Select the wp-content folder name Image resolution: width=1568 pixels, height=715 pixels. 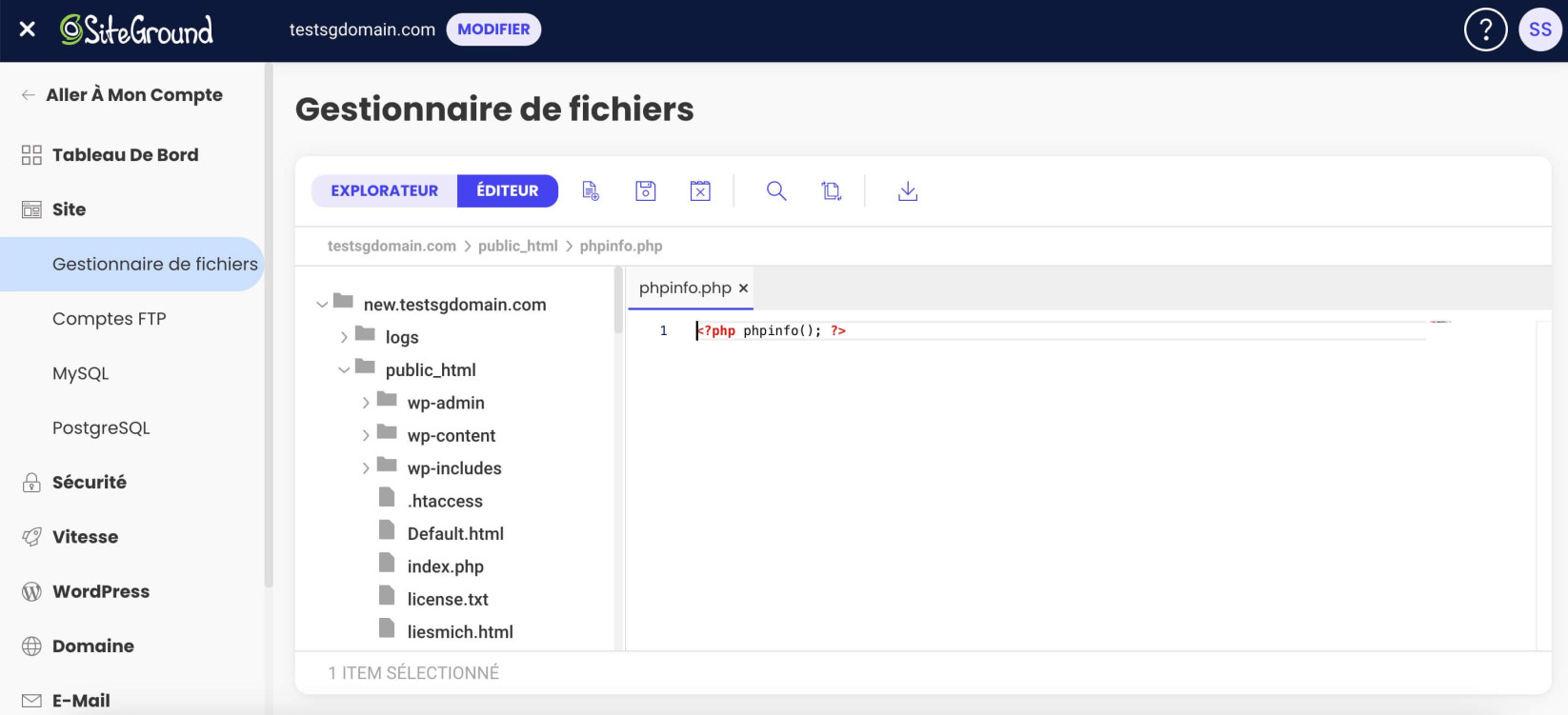pyautogui.click(x=452, y=436)
